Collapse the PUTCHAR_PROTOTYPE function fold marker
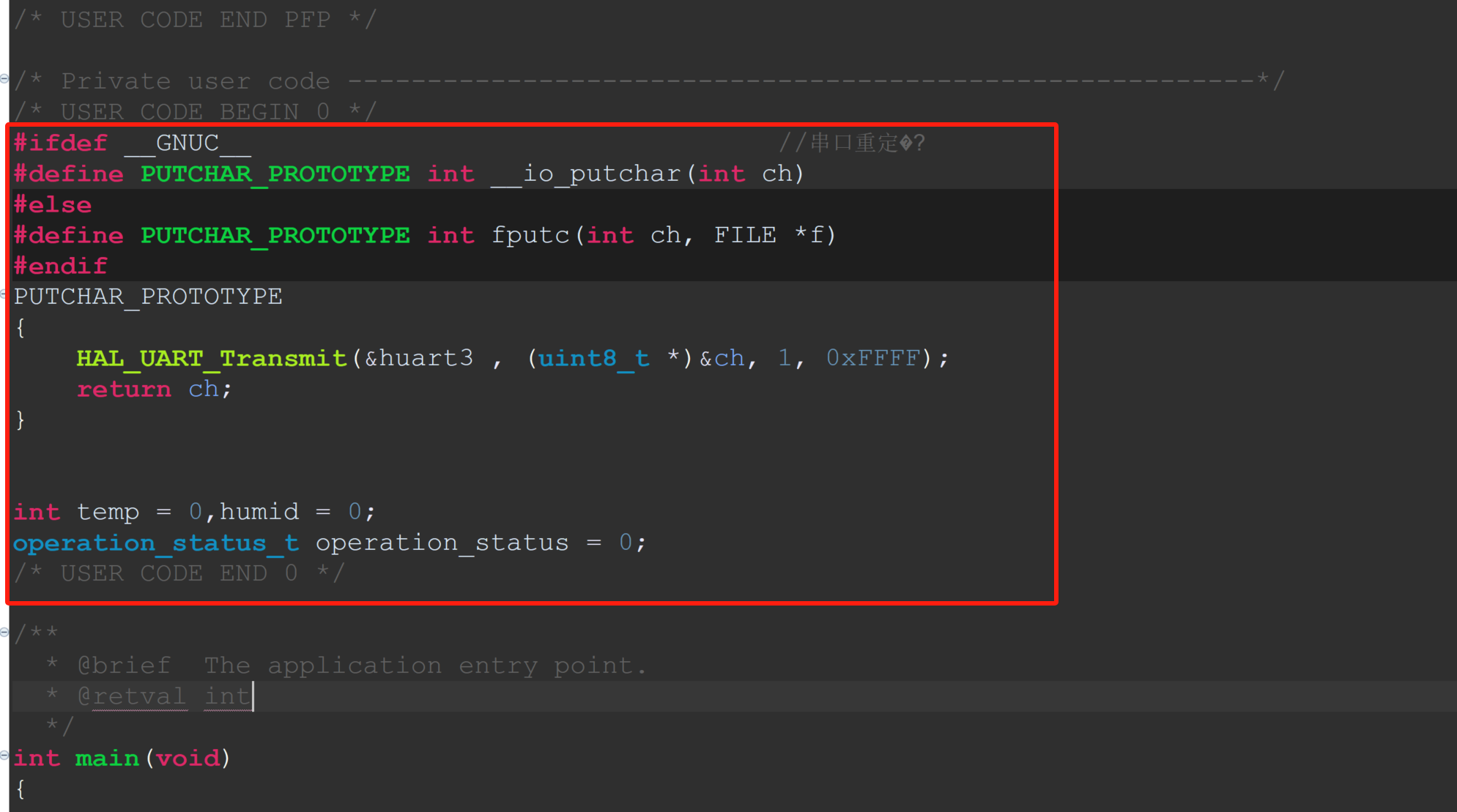This screenshot has width=1457, height=812. (4, 294)
